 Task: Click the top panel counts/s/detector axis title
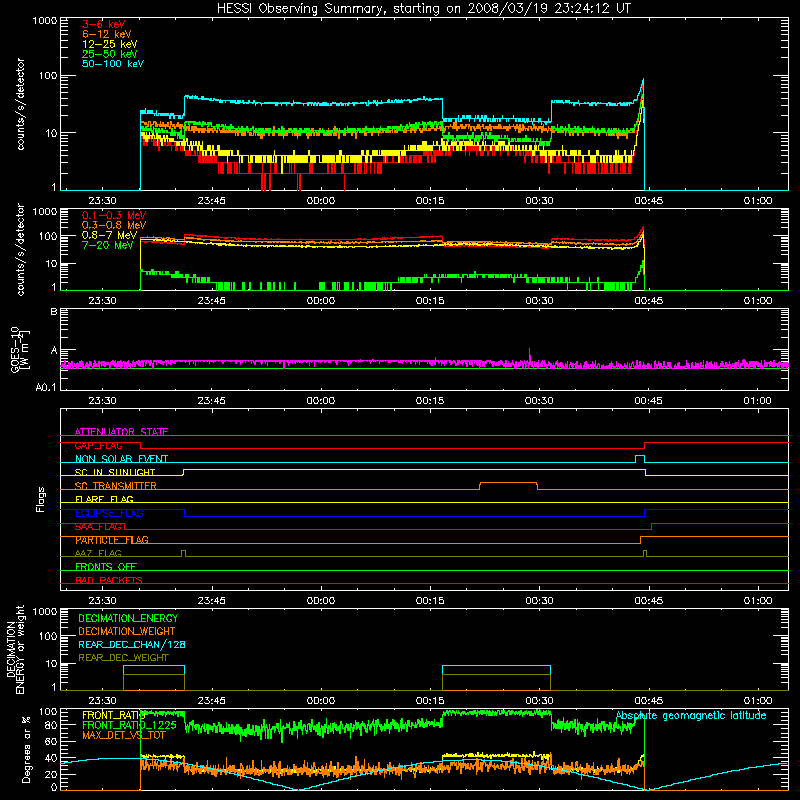coord(20,104)
